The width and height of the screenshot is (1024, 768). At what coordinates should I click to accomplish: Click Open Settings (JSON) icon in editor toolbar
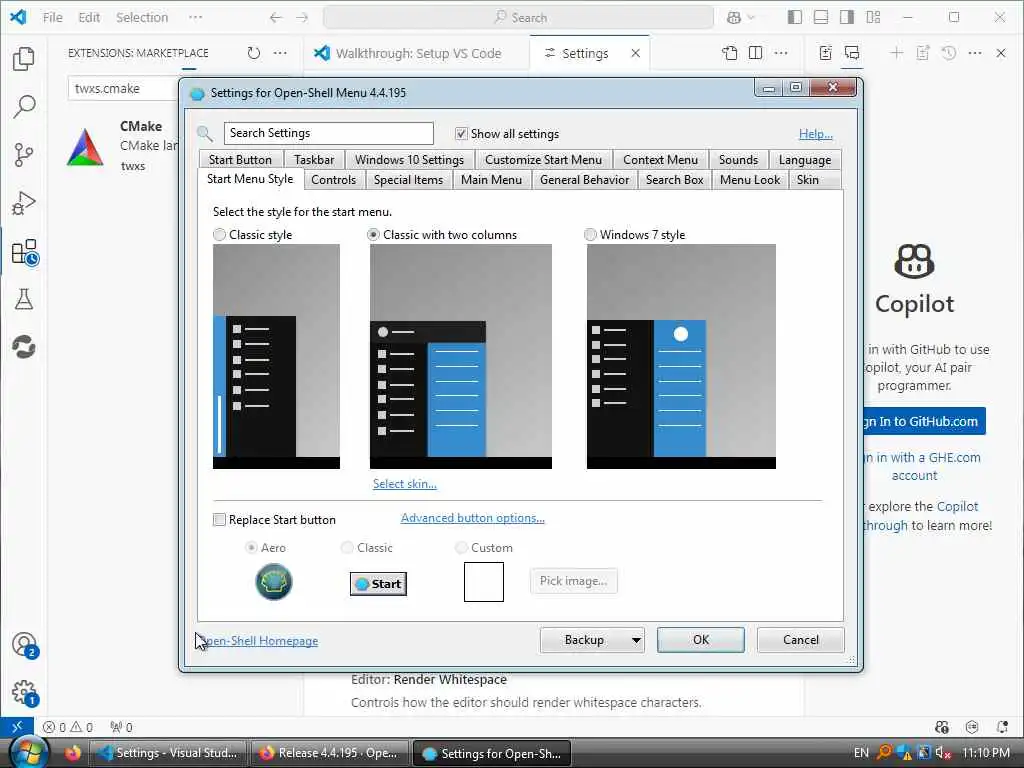coord(729,53)
